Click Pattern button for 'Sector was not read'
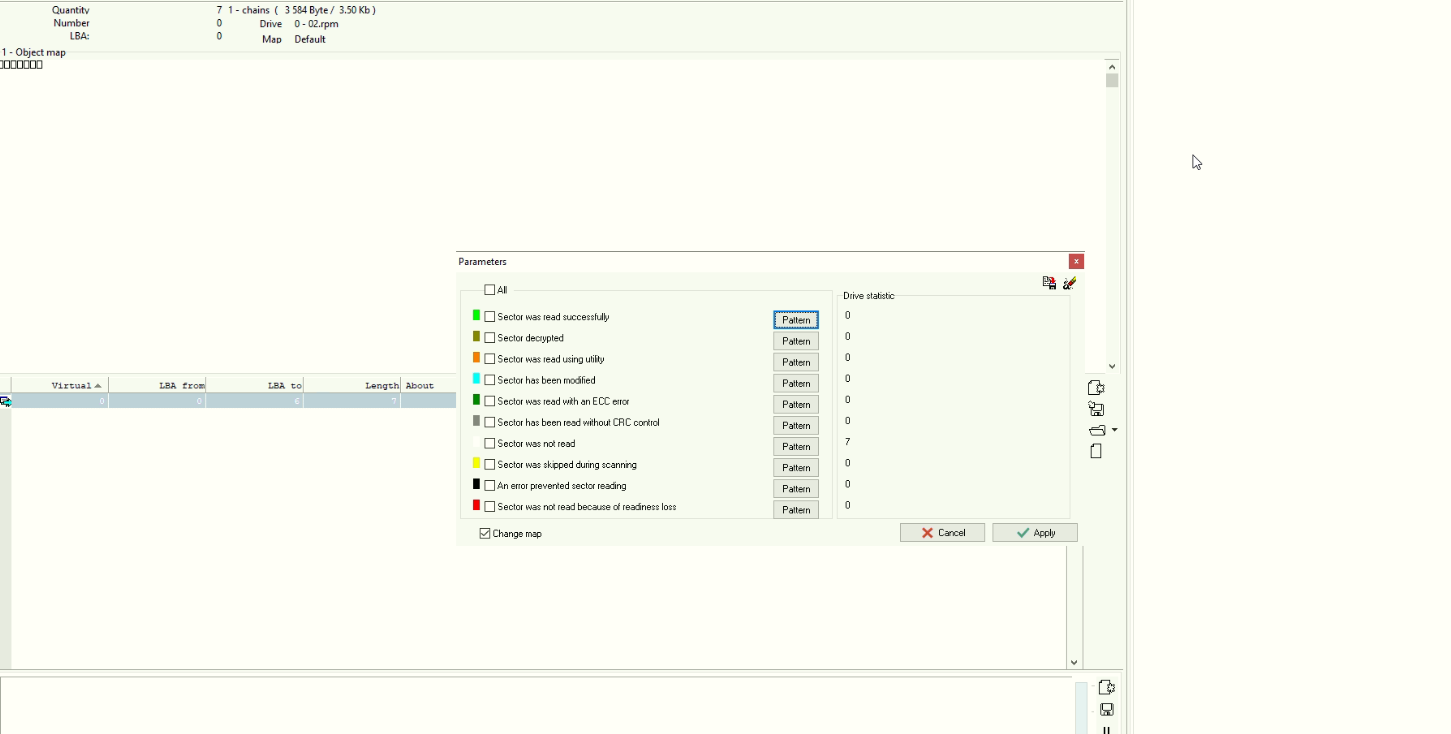 coord(796,446)
